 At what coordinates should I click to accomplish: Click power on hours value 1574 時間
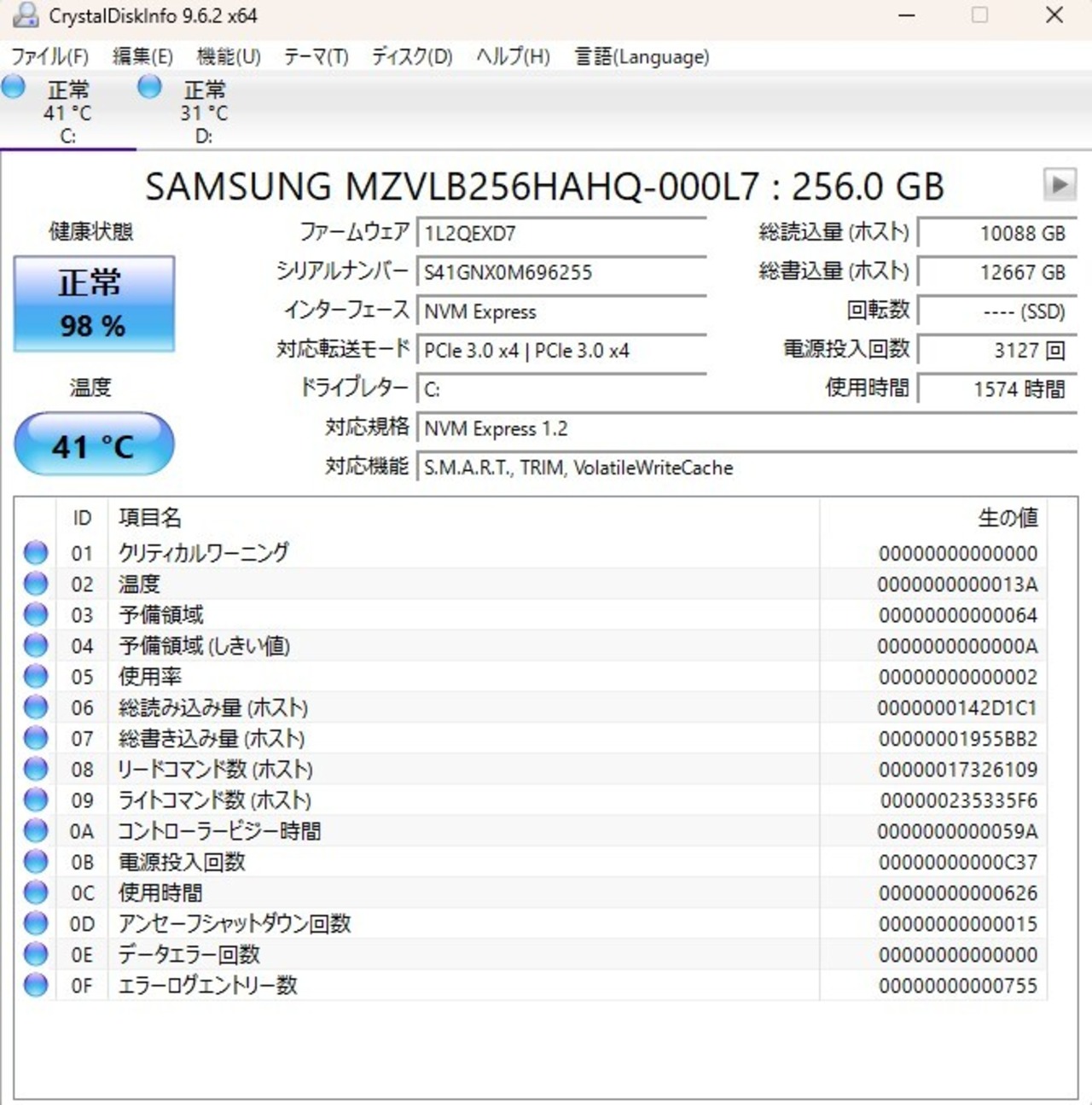(x=996, y=389)
